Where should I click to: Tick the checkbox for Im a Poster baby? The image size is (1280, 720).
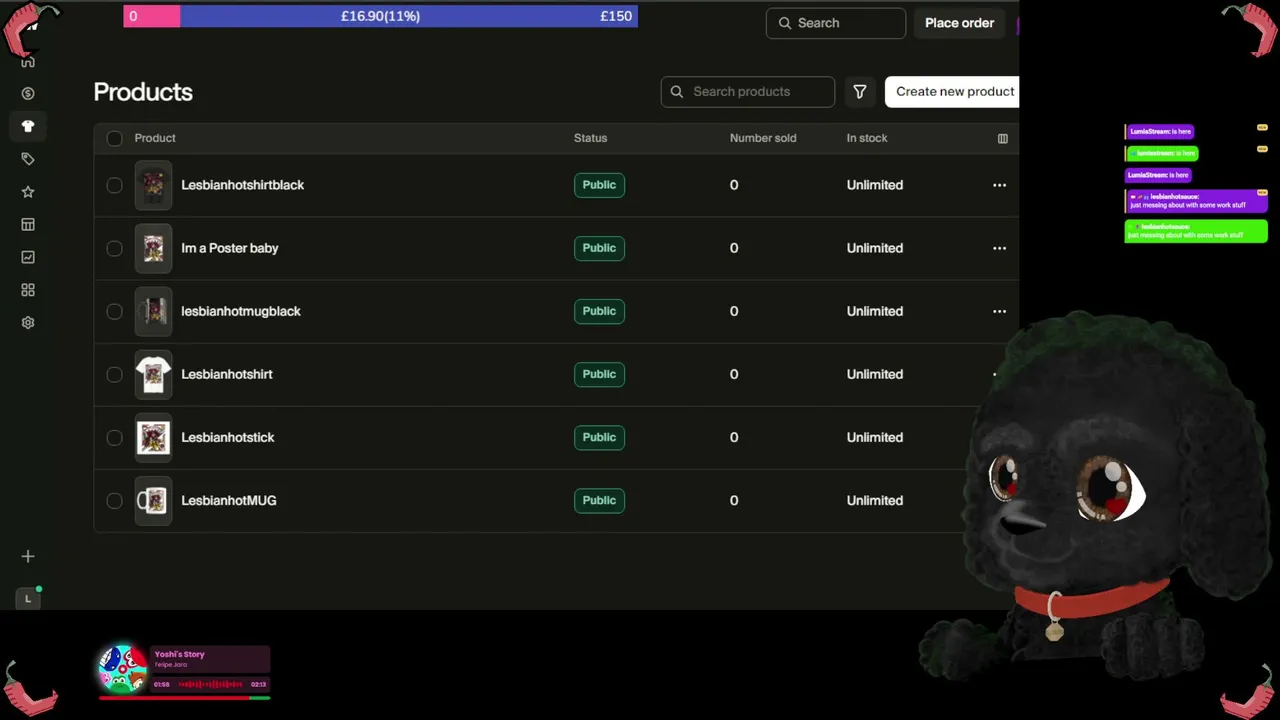pos(114,248)
